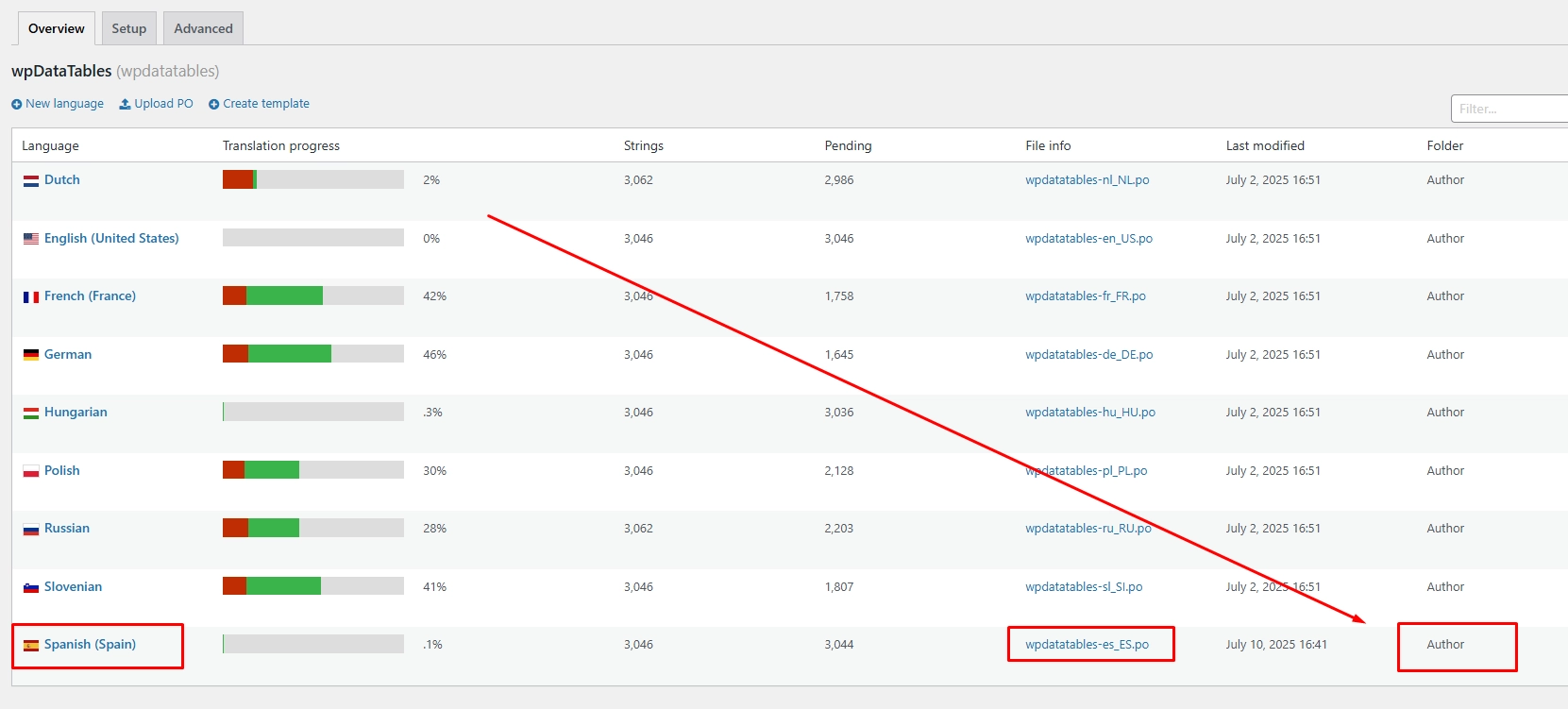Click the German translation progress bar
The image size is (1568, 709).
[x=313, y=354]
